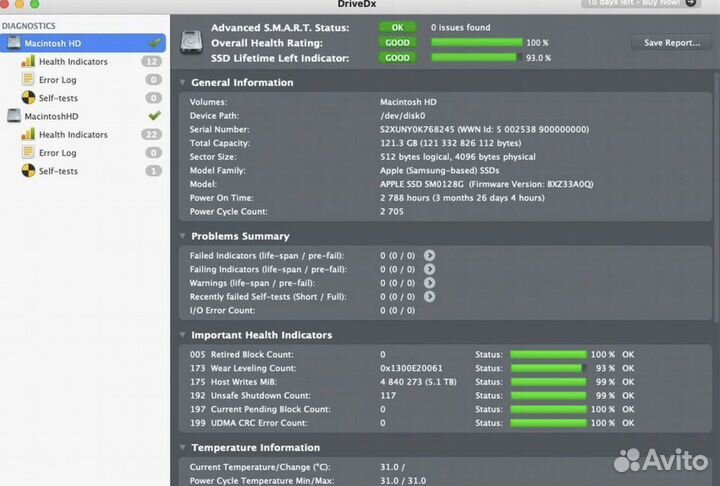The image size is (720, 486).
Task: Click the green maximize window button
Action: coord(34,4)
